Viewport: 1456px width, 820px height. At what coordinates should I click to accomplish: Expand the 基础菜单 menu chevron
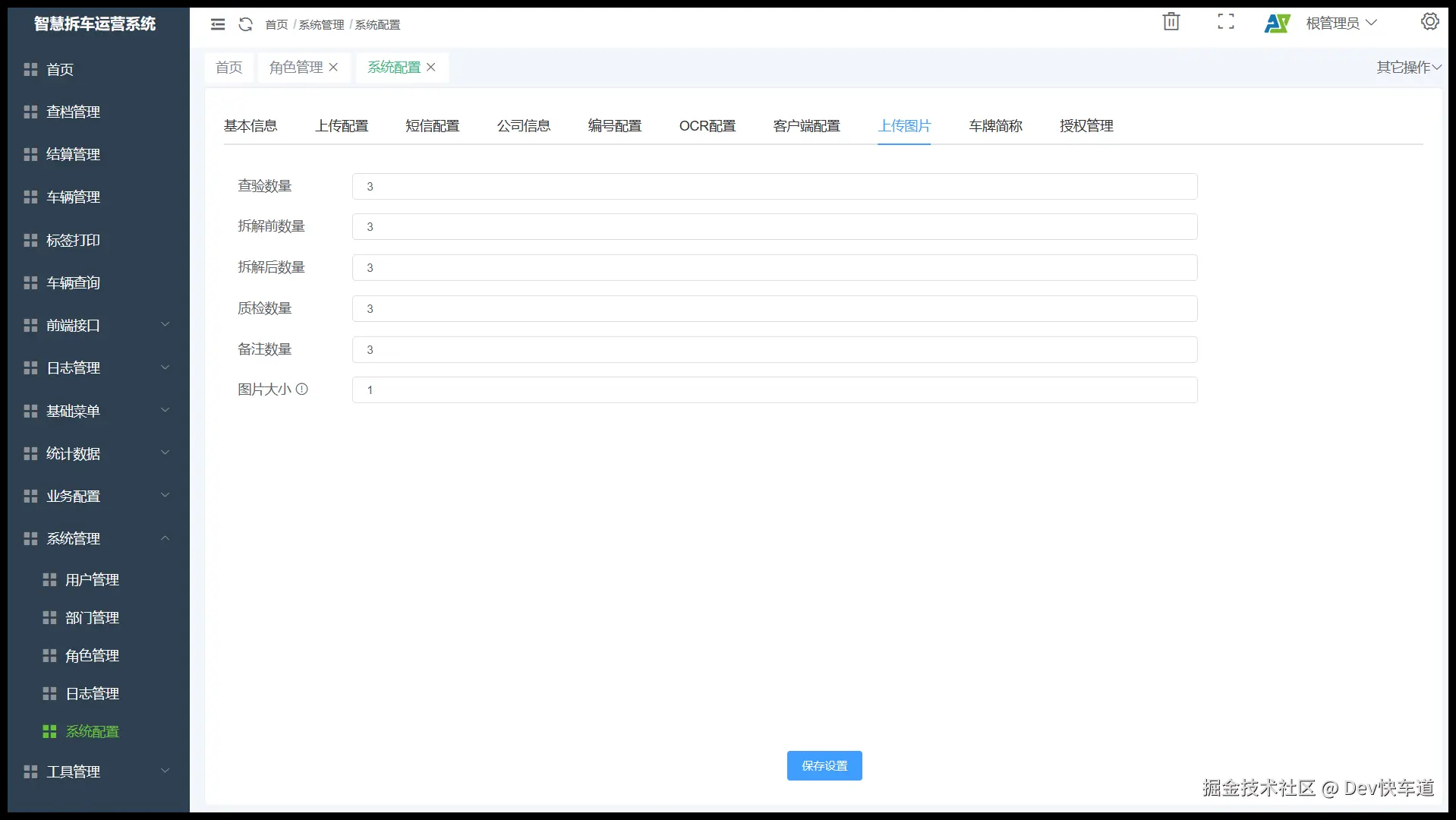tap(165, 411)
